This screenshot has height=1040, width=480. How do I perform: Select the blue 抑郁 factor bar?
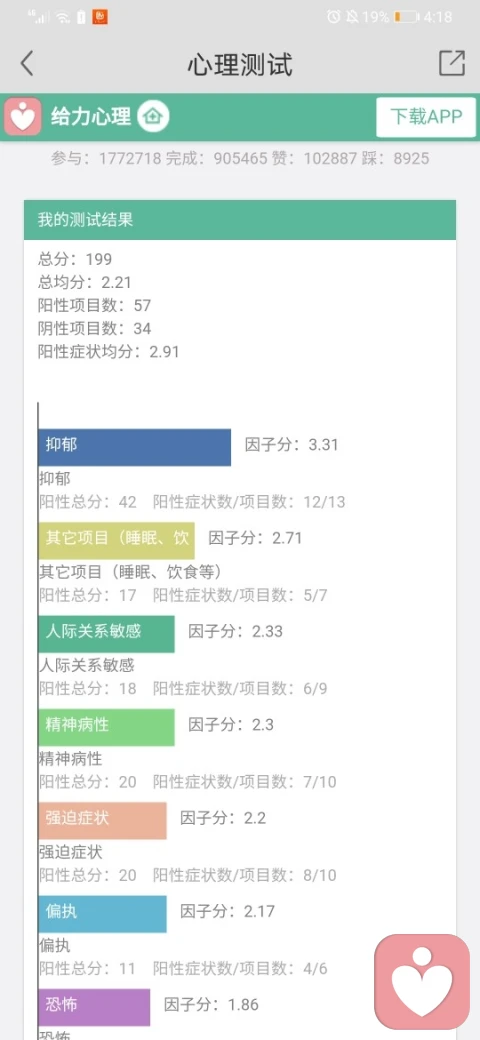(135, 447)
